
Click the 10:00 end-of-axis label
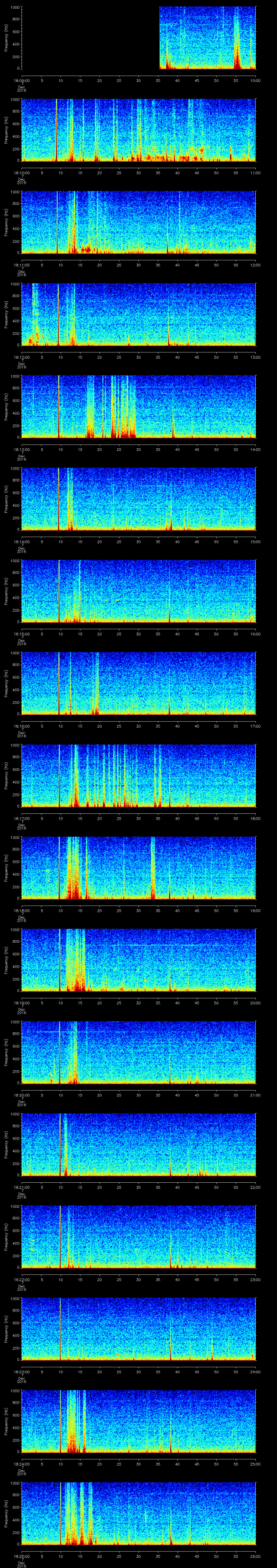click(255, 80)
